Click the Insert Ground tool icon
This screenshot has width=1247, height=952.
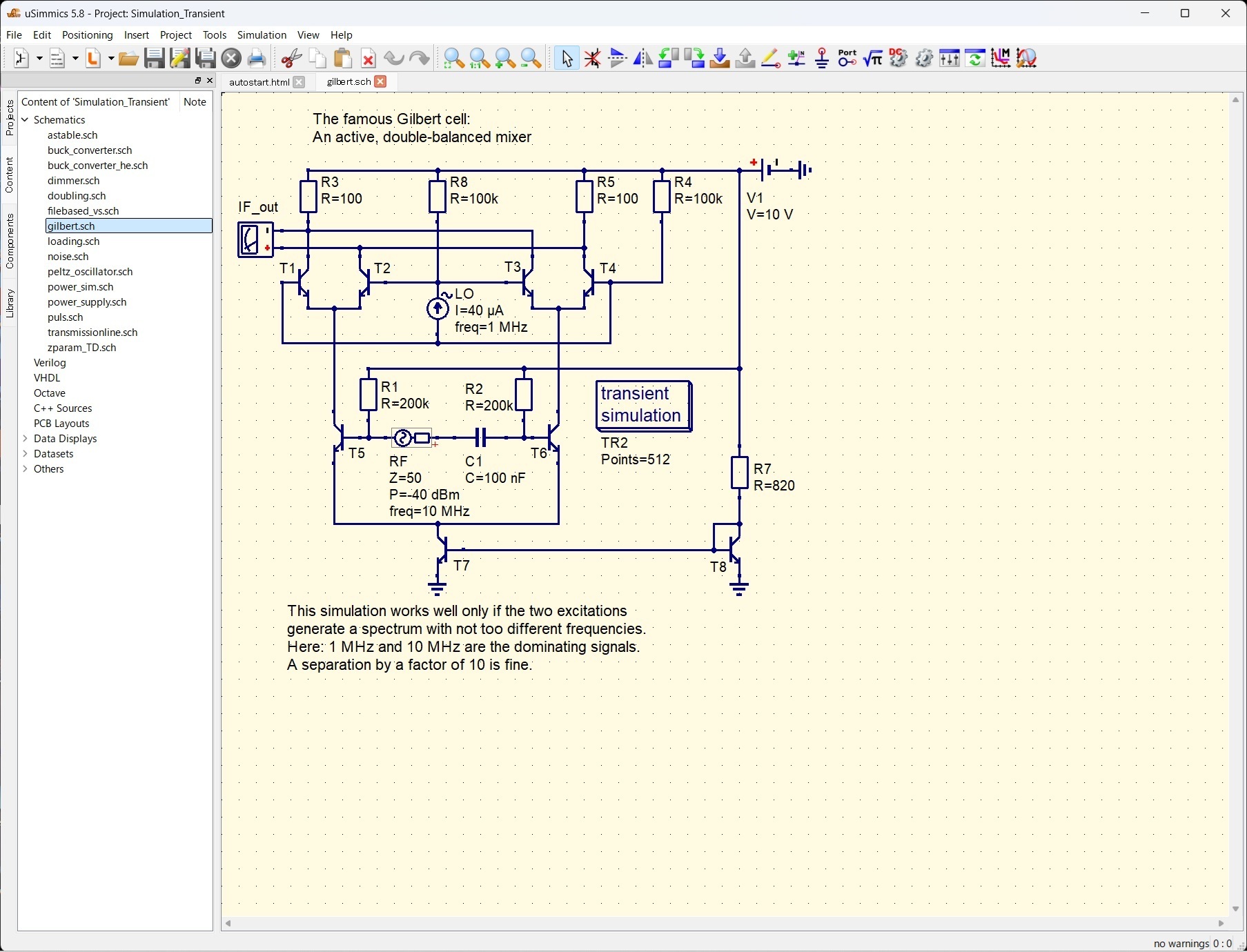click(x=822, y=59)
